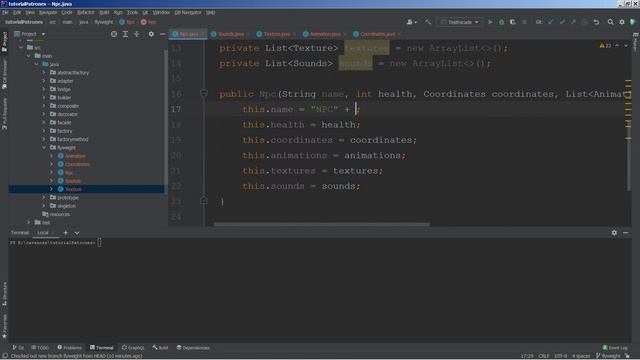Add a new terminal session with plus icon
640x360 pixels.
tap(65, 233)
